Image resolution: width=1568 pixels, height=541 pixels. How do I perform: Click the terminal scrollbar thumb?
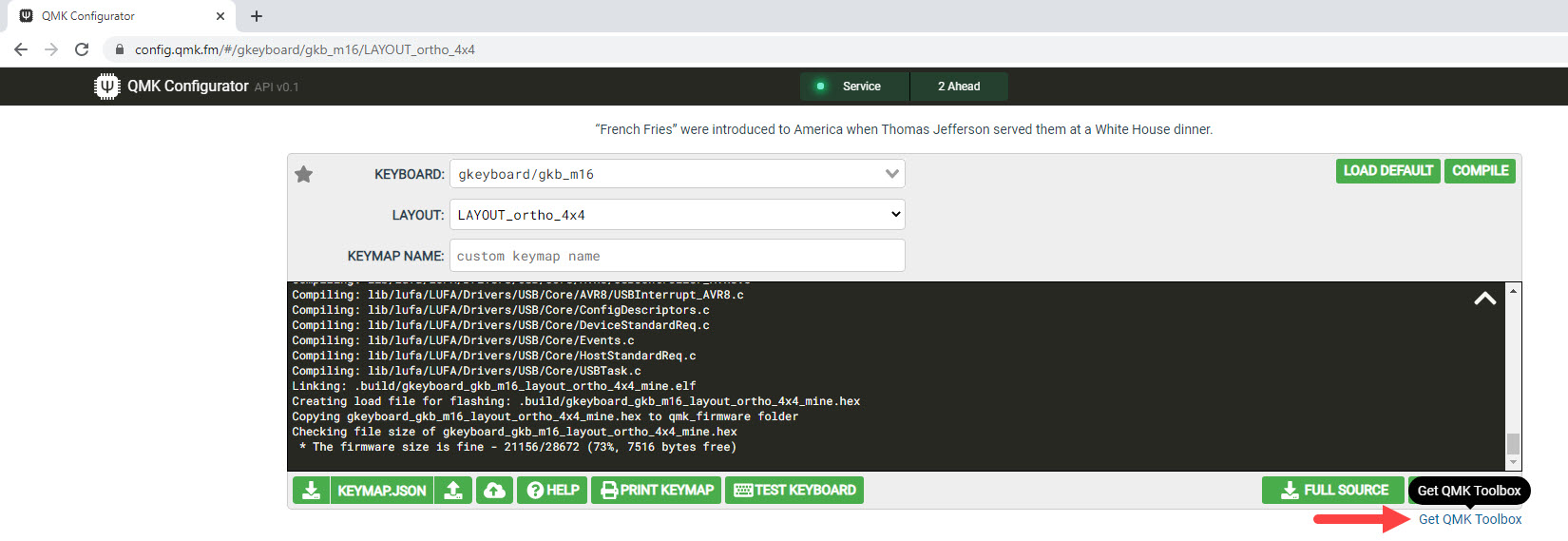[1513, 444]
